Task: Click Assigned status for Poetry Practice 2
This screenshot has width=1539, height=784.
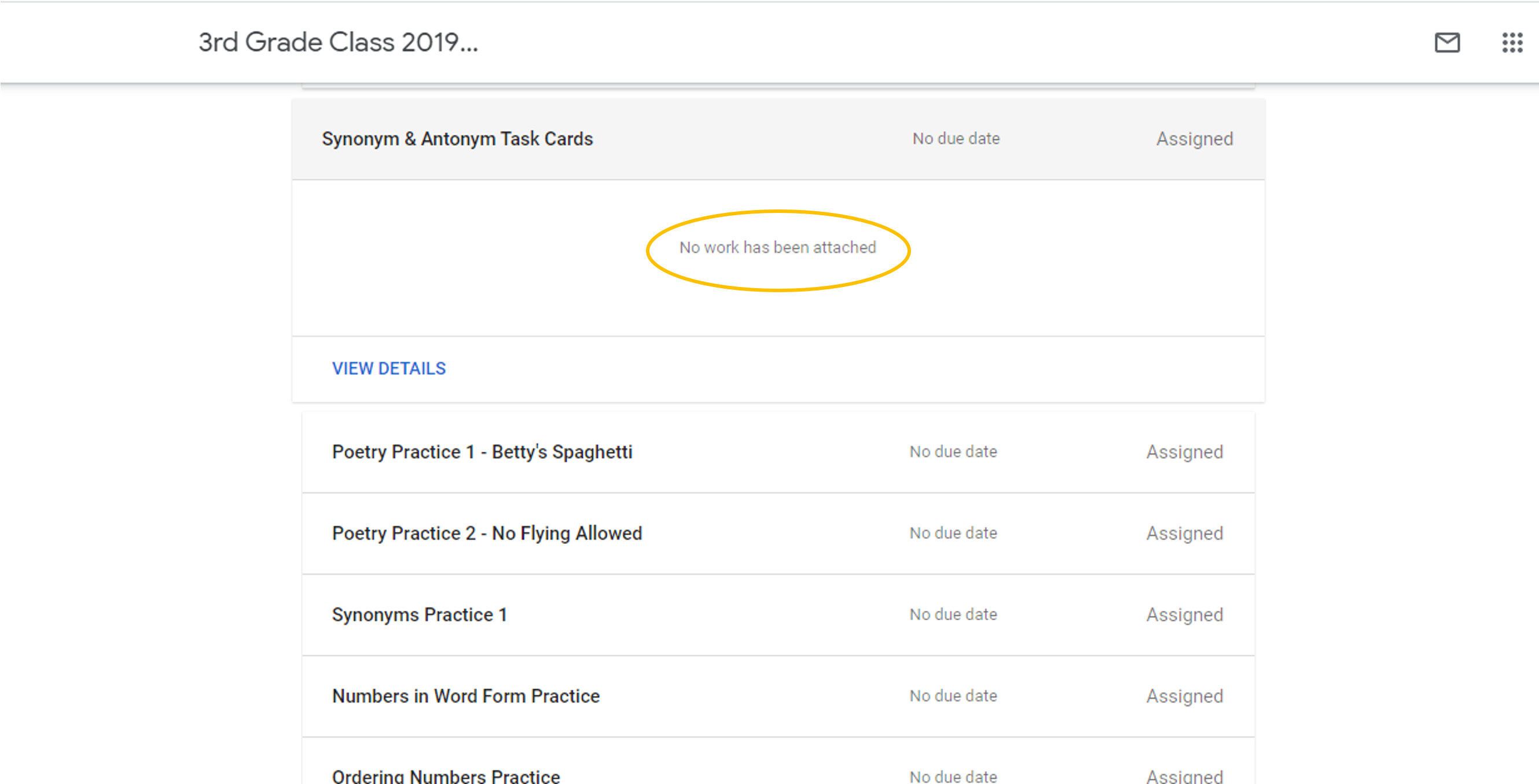Action: point(1184,533)
